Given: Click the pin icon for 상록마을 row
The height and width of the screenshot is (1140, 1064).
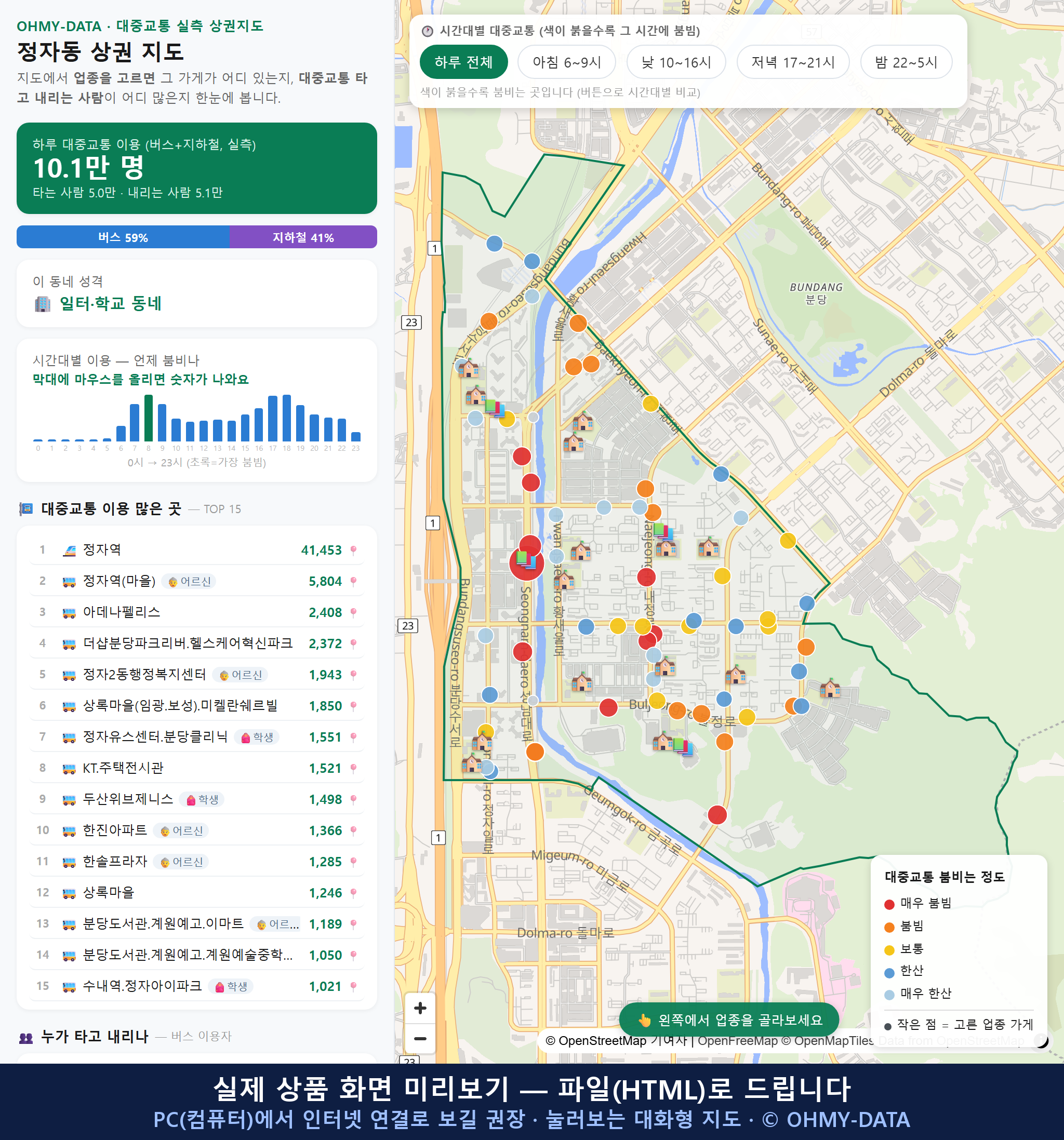Looking at the screenshot, I should (353, 893).
